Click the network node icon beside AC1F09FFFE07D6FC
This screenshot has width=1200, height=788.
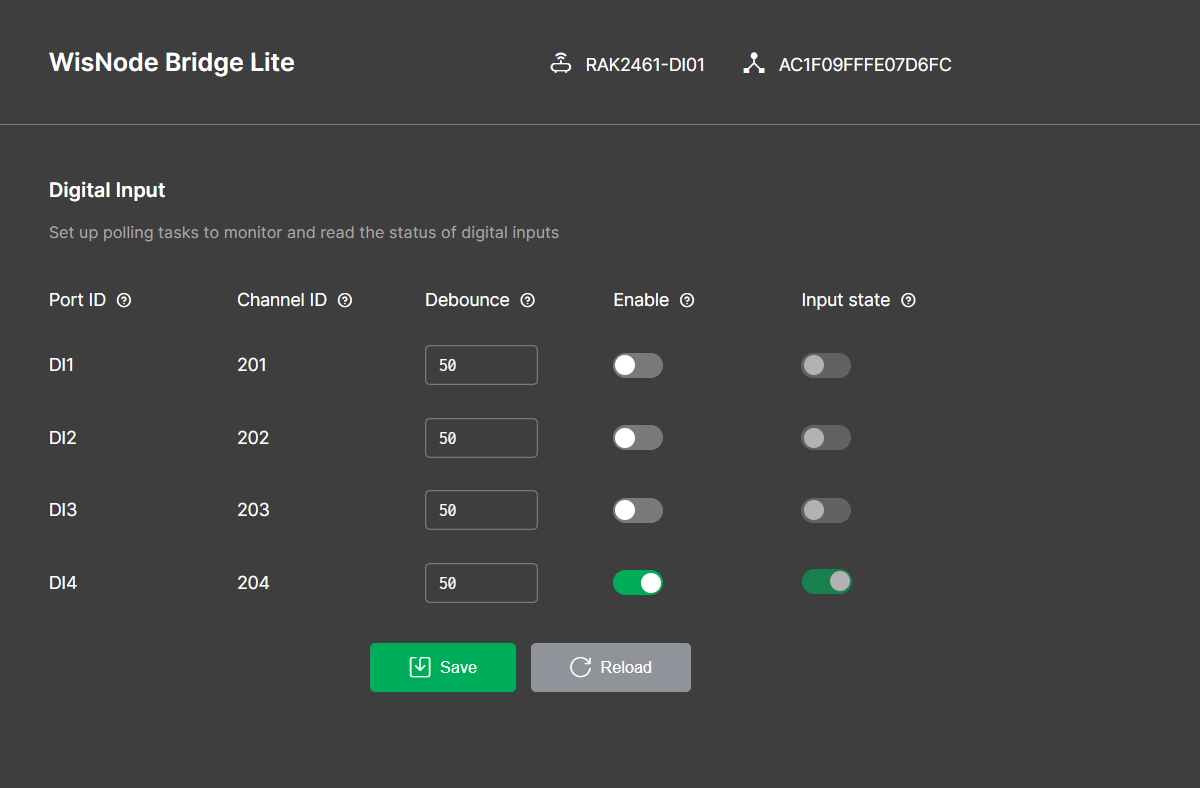click(754, 64)
